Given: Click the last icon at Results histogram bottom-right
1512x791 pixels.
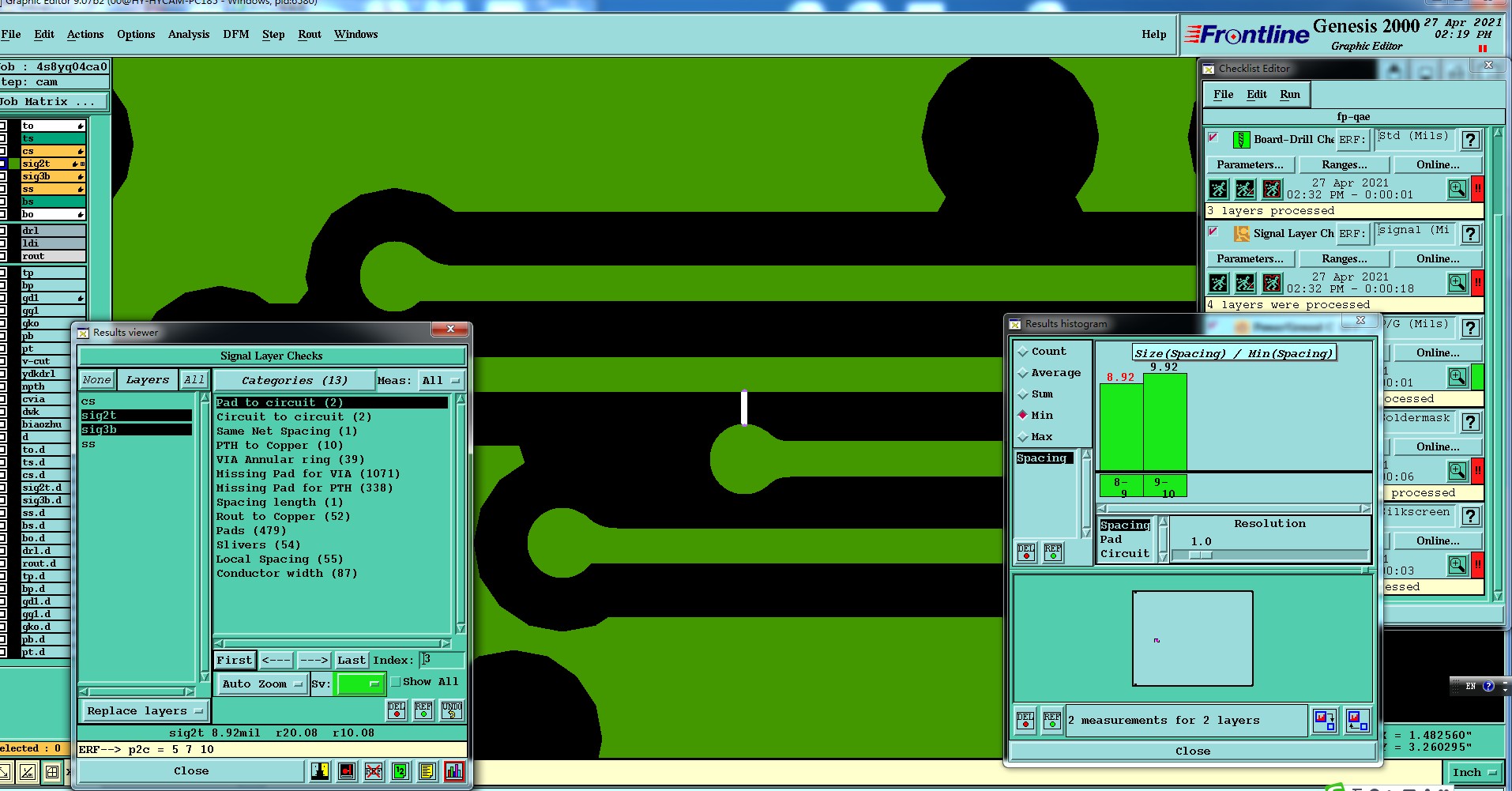Looking at the screenshot, I should [x=1358, y=720].
